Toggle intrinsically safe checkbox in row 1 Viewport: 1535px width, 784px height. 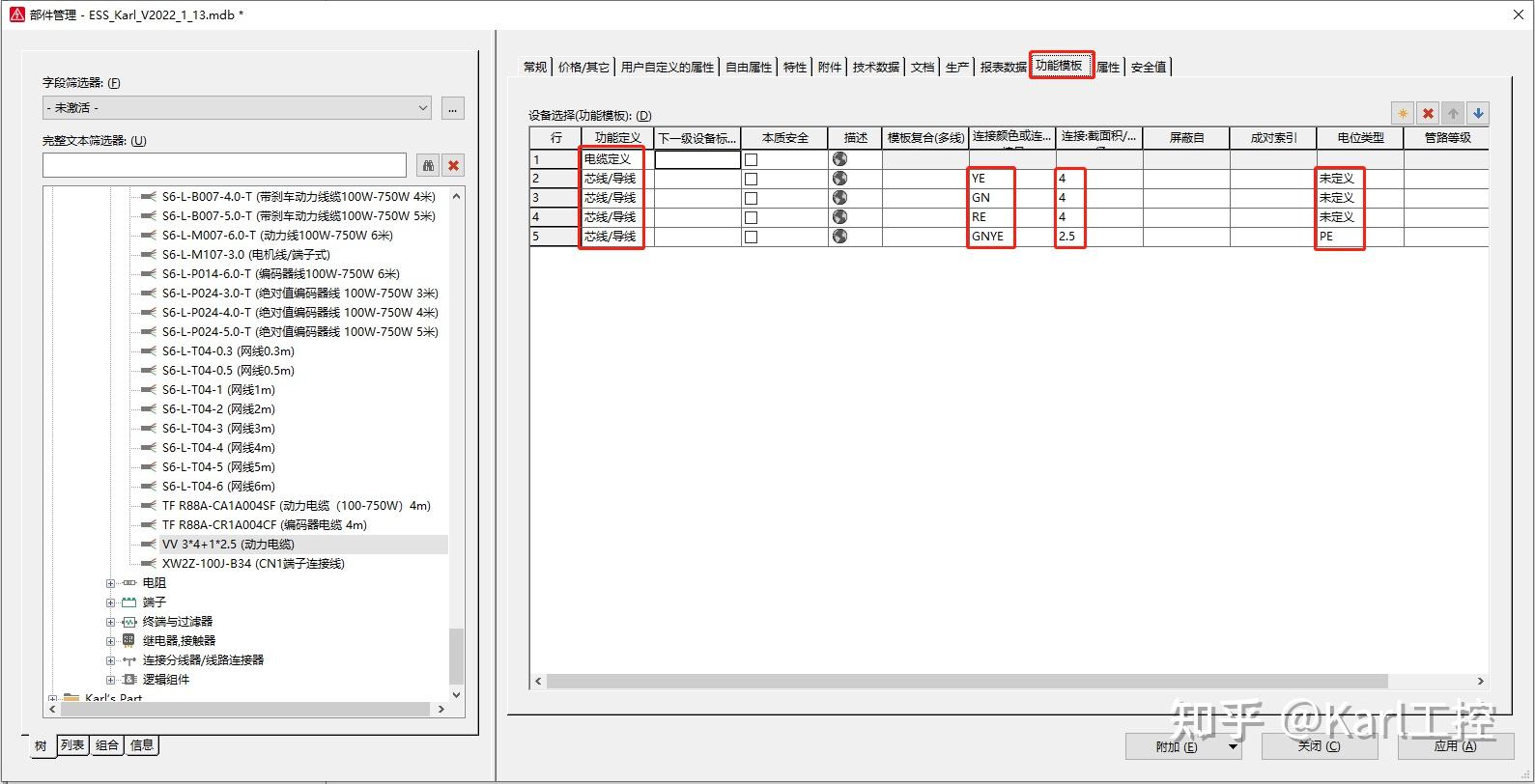(751, 159)
